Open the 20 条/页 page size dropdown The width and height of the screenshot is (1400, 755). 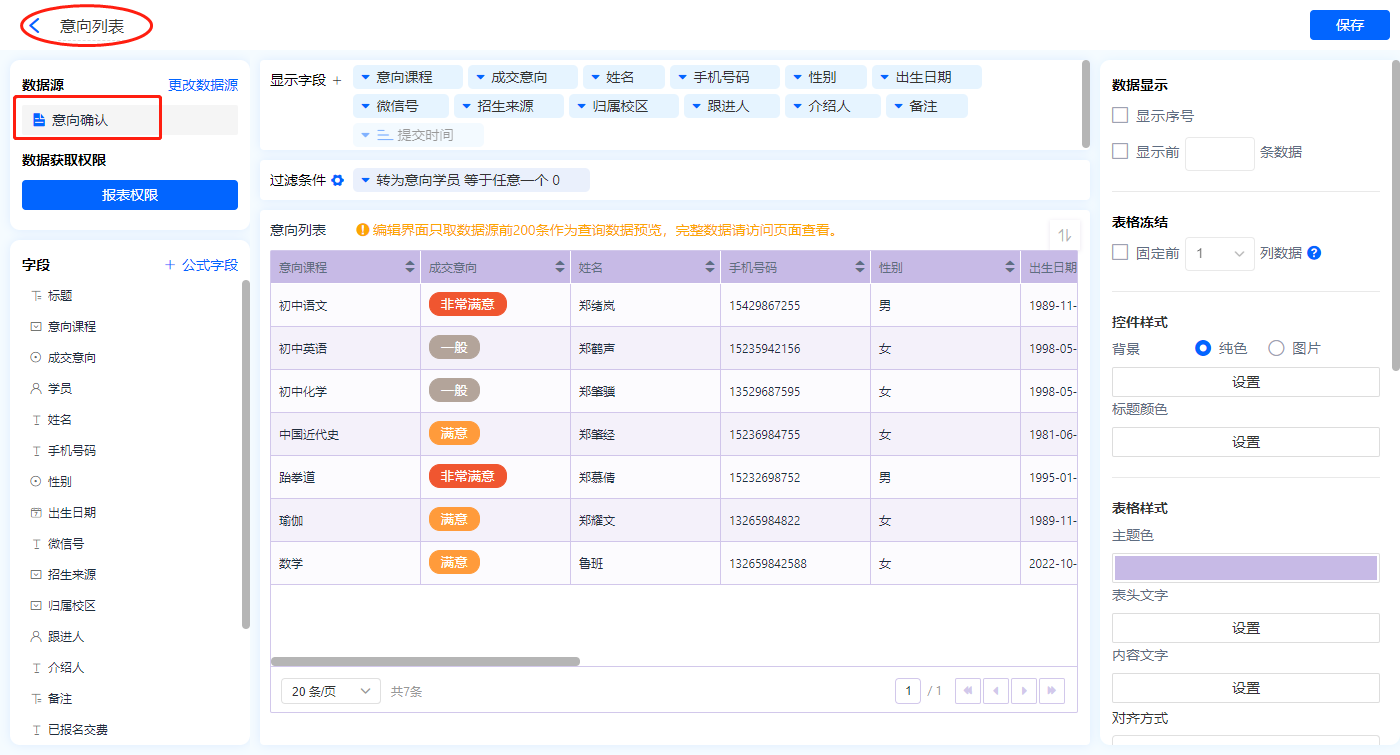(330, 691)
